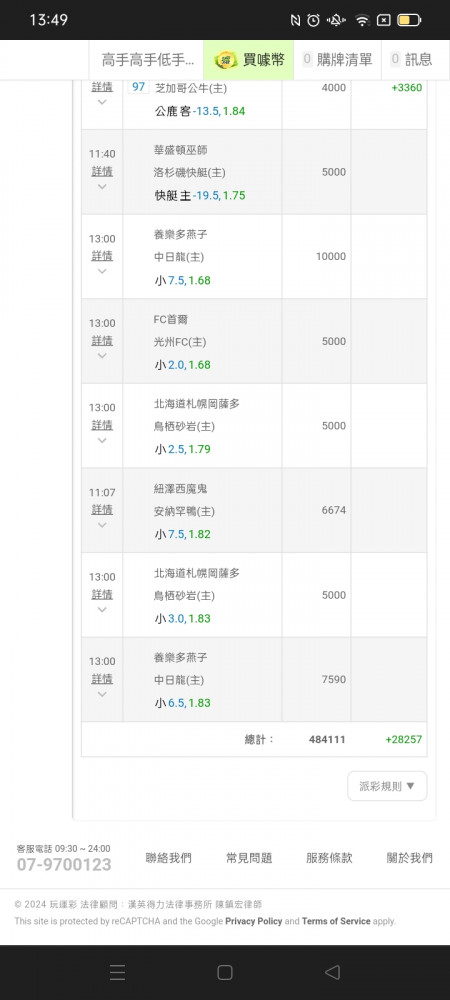Tap the Wi-Fi status icon

pos(363,20)
